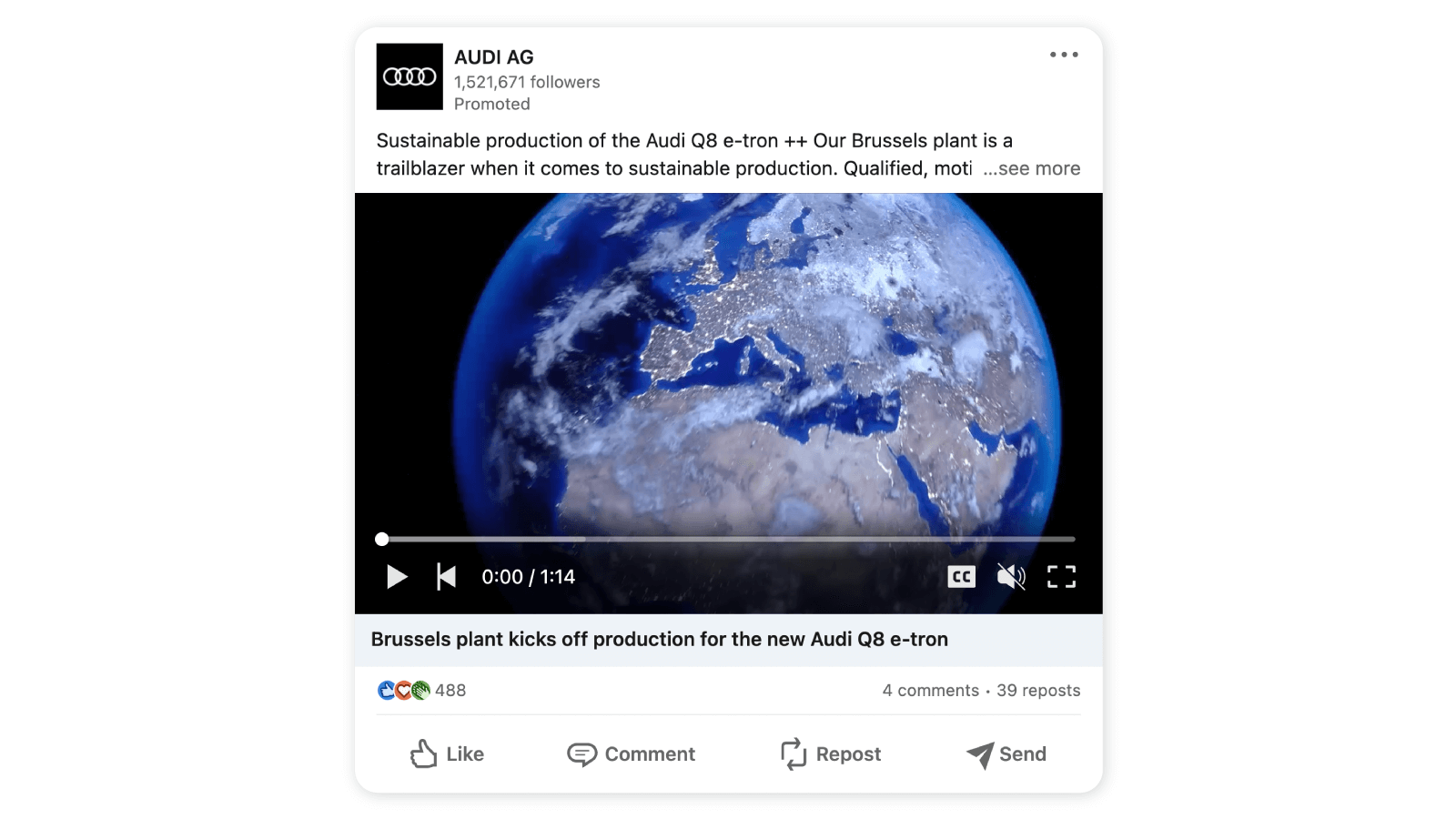View the 39 reposts

point(1038,691)
